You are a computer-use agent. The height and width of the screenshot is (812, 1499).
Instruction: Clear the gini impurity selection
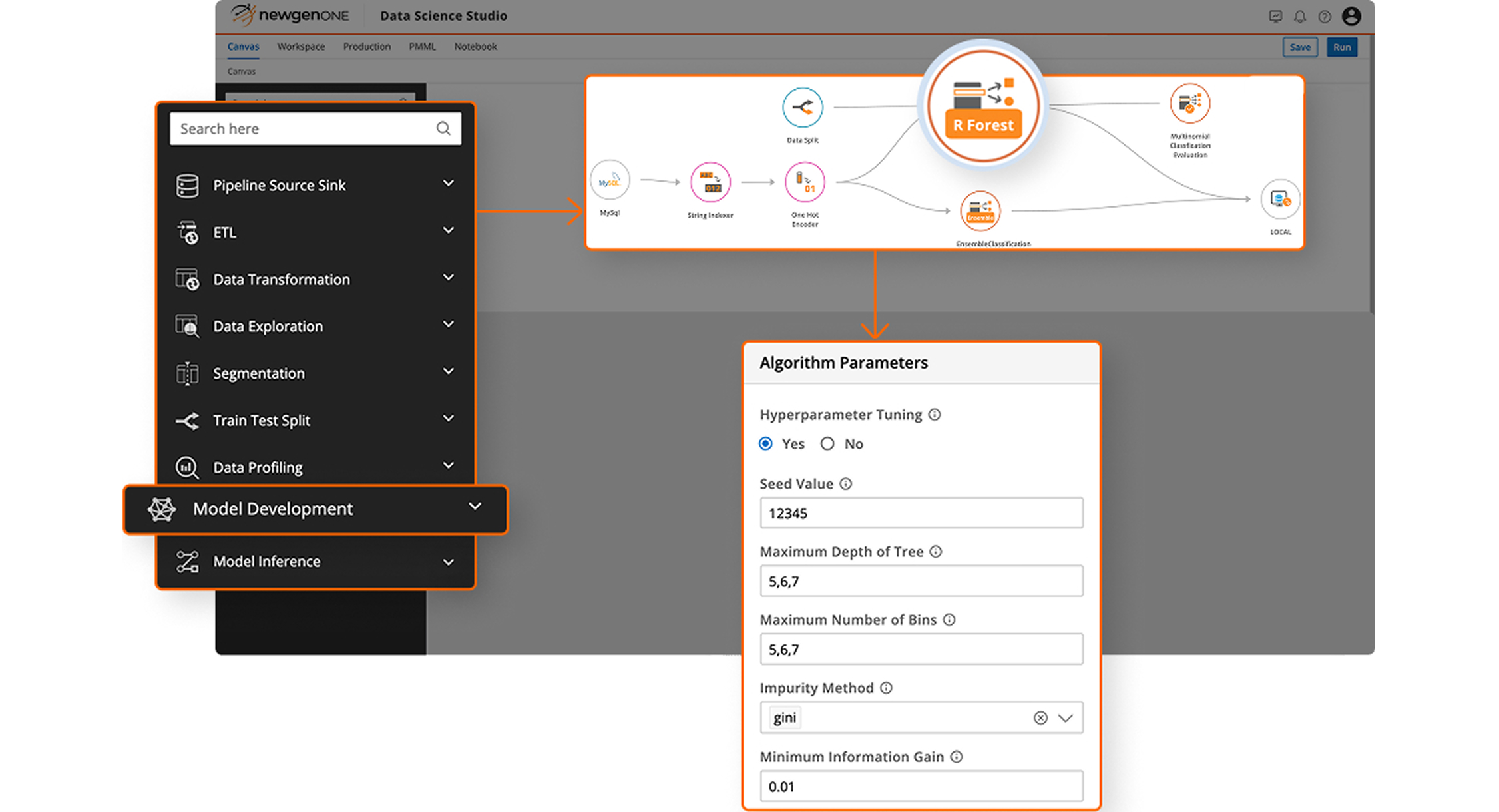1040,718
